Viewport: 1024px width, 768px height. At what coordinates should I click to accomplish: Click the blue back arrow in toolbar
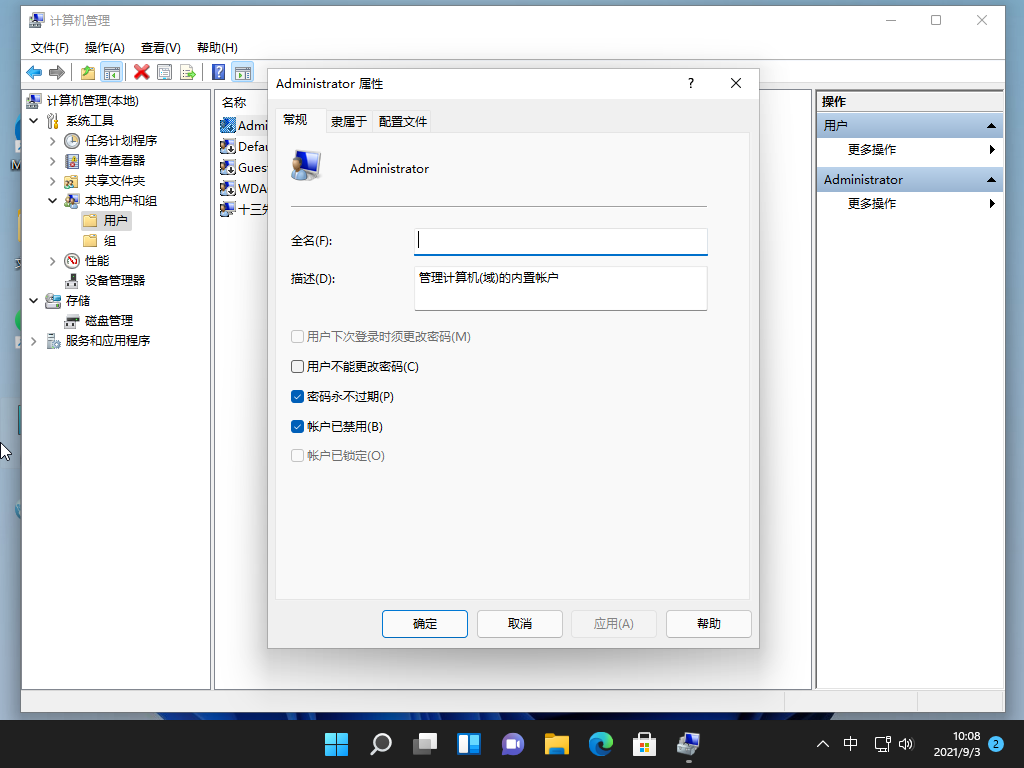tap(34, 72)
